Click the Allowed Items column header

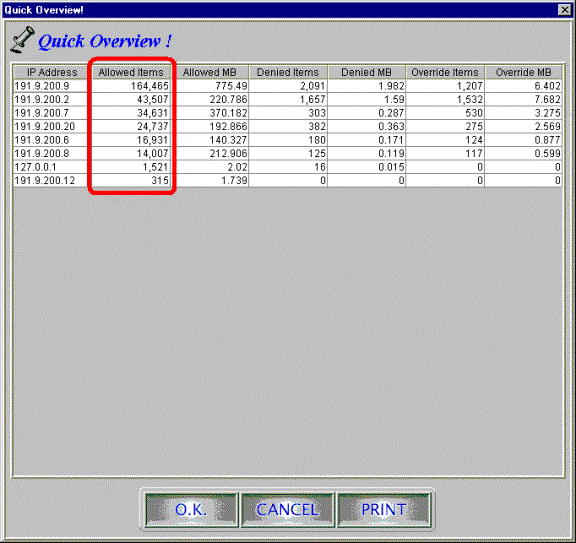pyautogui.click(x=131, y=72)
